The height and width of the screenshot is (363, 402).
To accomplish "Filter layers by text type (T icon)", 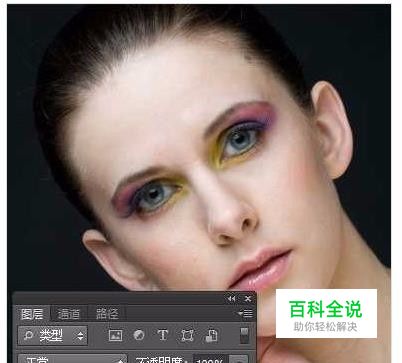I will [162, 335].
